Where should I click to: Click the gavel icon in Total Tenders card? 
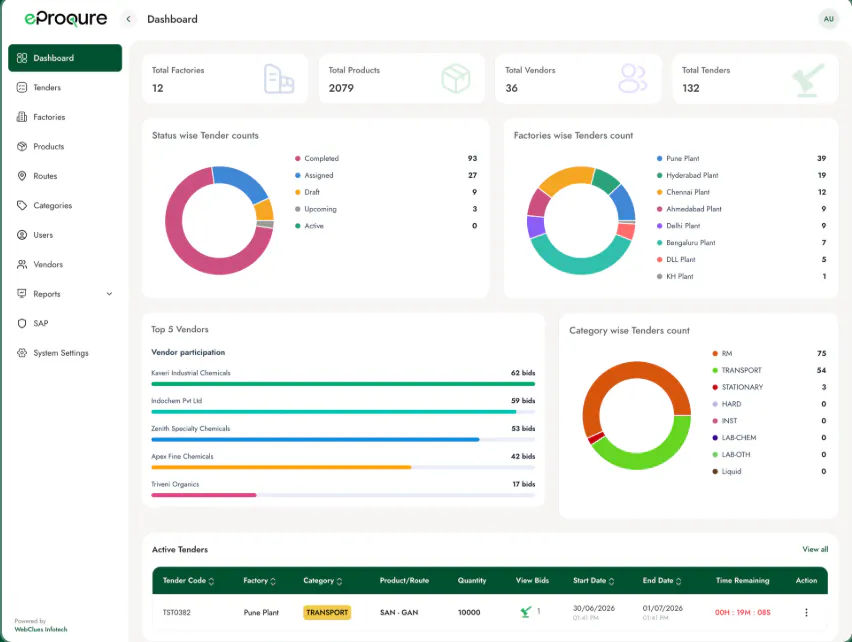point(808,80)
